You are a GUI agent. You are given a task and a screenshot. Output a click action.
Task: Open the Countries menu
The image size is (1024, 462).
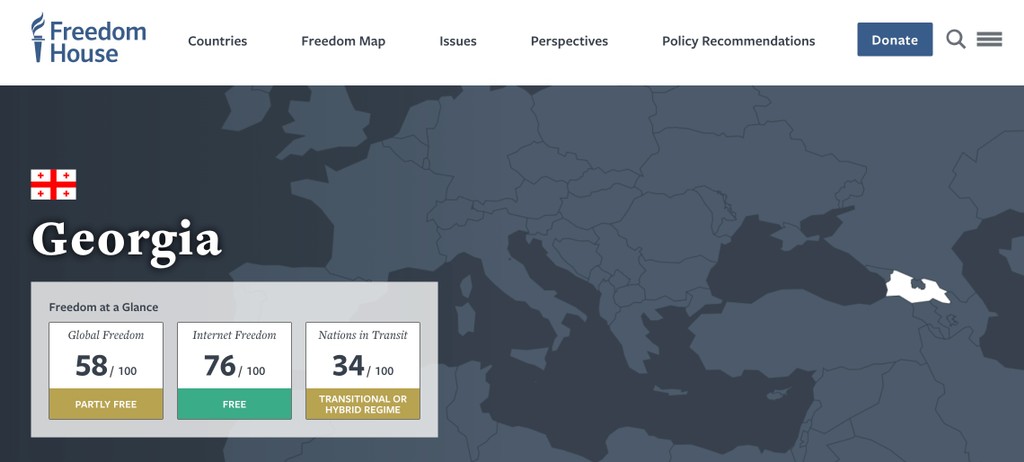point(217,41)
